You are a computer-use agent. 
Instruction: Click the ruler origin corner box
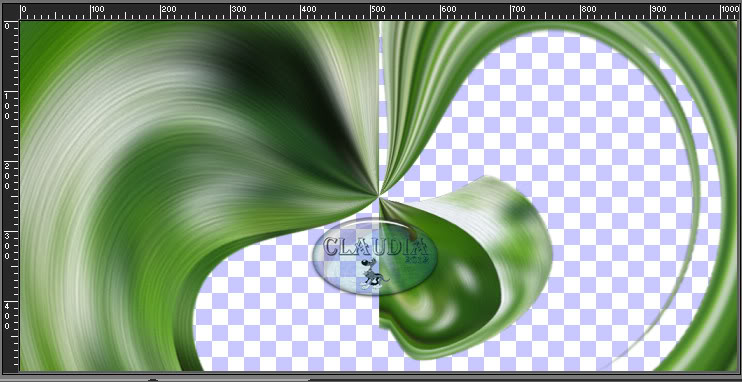click(x=10, y=10)
